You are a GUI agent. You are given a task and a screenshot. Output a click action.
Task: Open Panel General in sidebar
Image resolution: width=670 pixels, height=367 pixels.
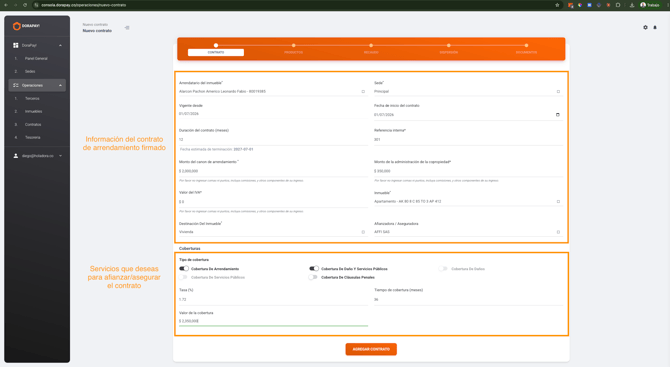point(37,59)
